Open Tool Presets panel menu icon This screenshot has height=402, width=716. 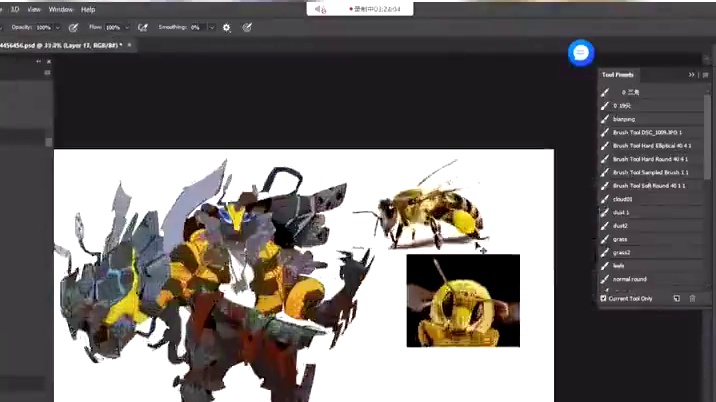[705, 75]
